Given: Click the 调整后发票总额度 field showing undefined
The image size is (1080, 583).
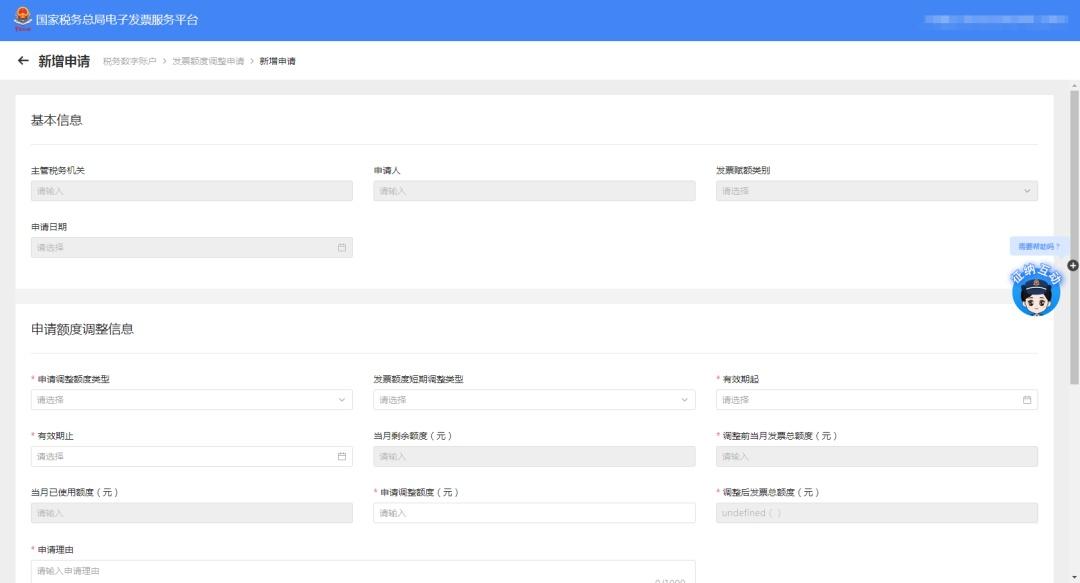Looking at the screenshot, I should [877, 513].
